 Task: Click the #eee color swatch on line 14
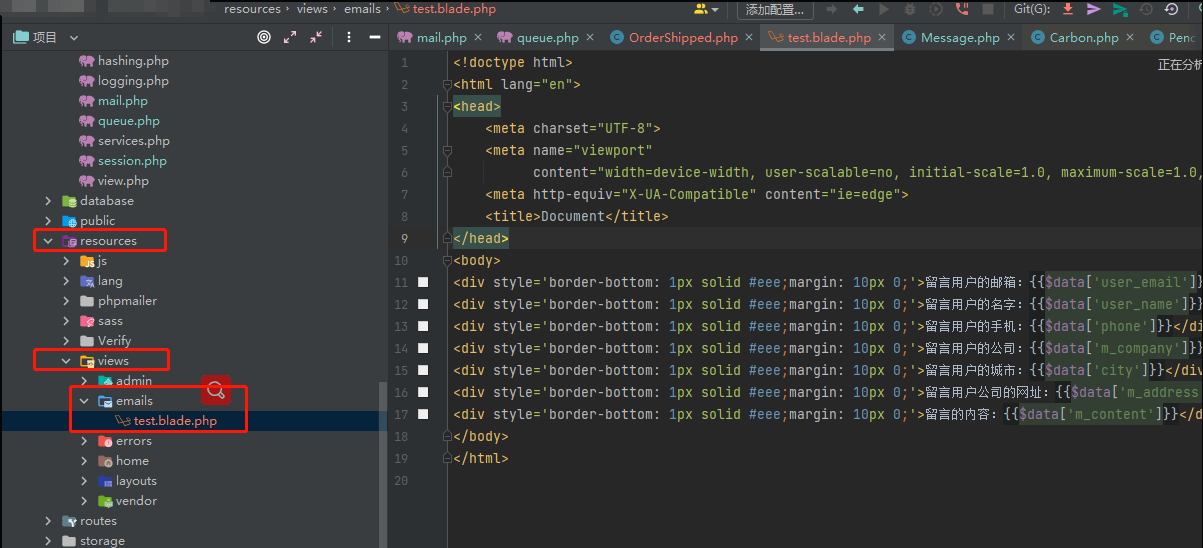click(423, 349)
